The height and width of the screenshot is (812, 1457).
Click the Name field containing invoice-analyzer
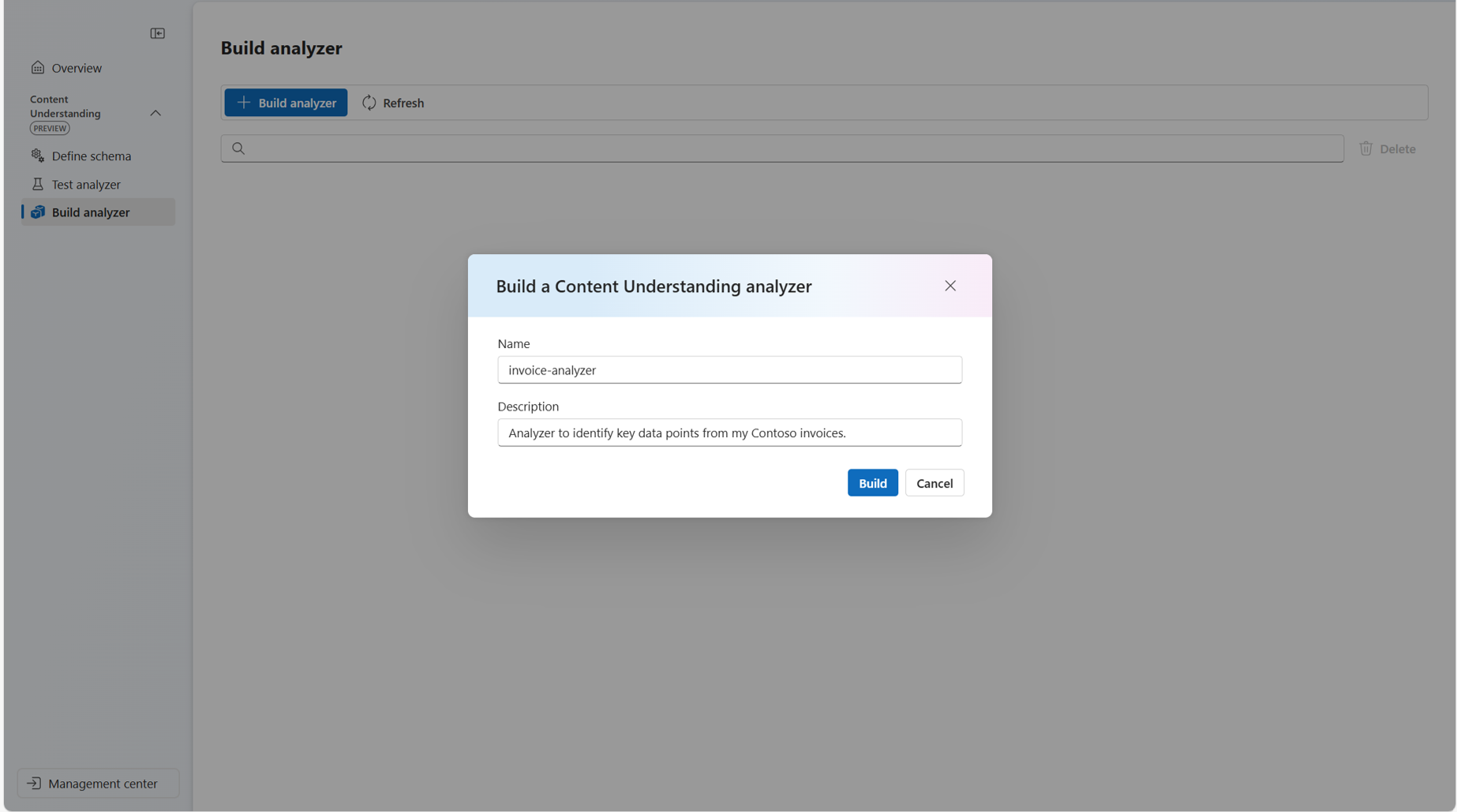click(x=729, y=370)
